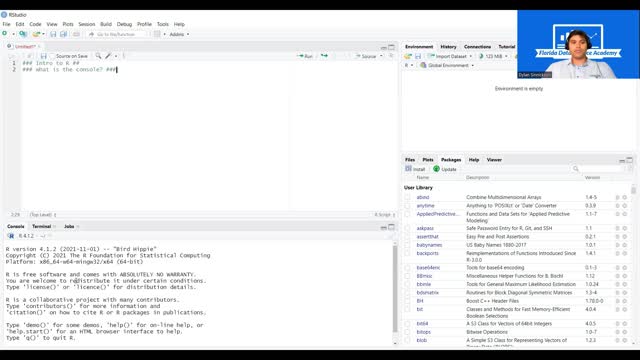Click the Run button in editor

(x=306, y=56)
